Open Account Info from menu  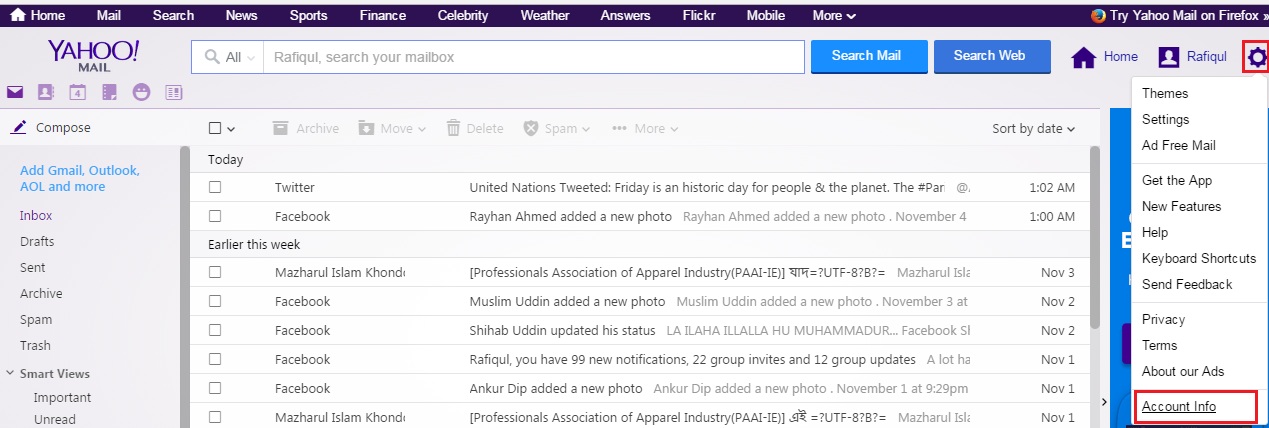pos(1179,406)
